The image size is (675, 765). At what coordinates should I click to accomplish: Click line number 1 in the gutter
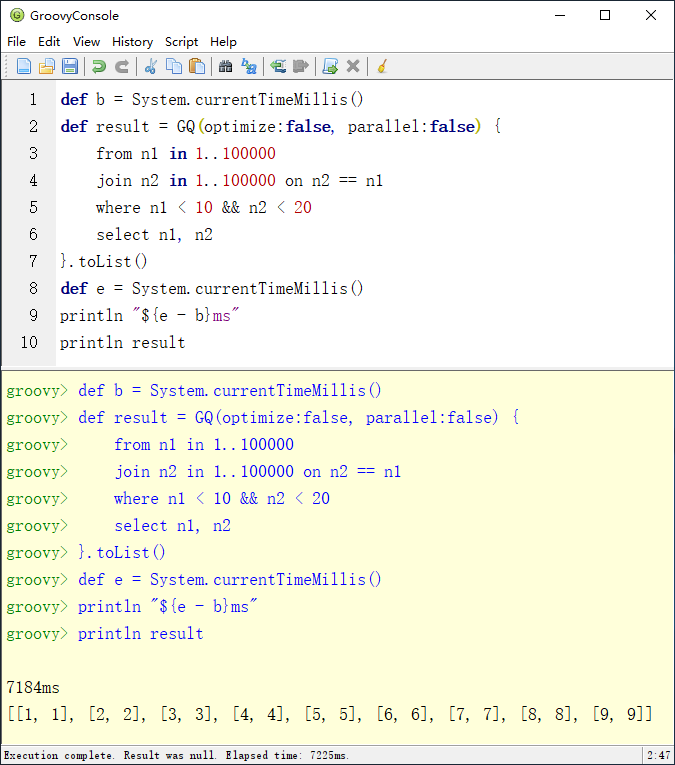[x=33, y=100]
